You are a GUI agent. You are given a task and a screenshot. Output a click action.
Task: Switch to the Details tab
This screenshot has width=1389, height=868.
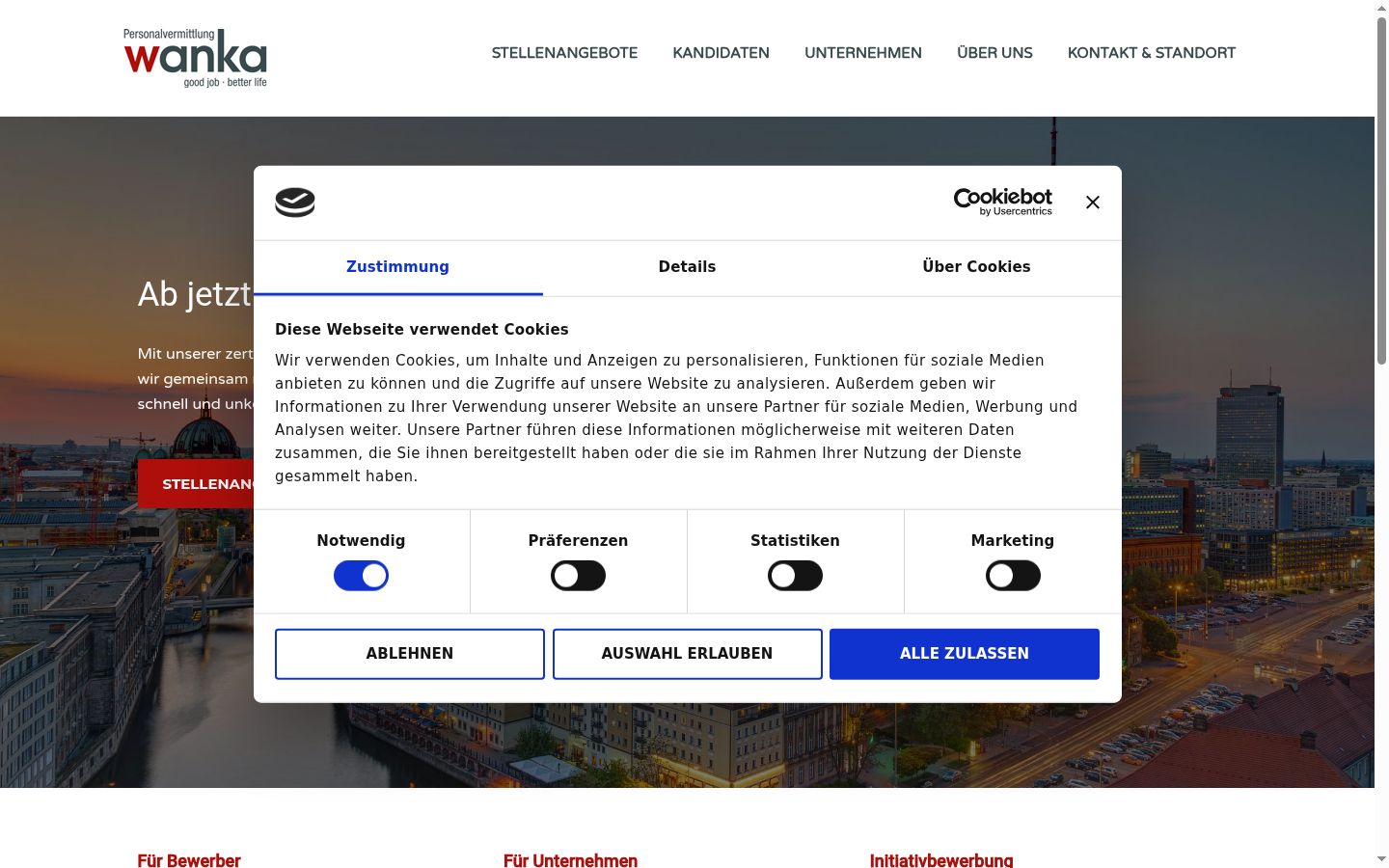coord(688,267)
